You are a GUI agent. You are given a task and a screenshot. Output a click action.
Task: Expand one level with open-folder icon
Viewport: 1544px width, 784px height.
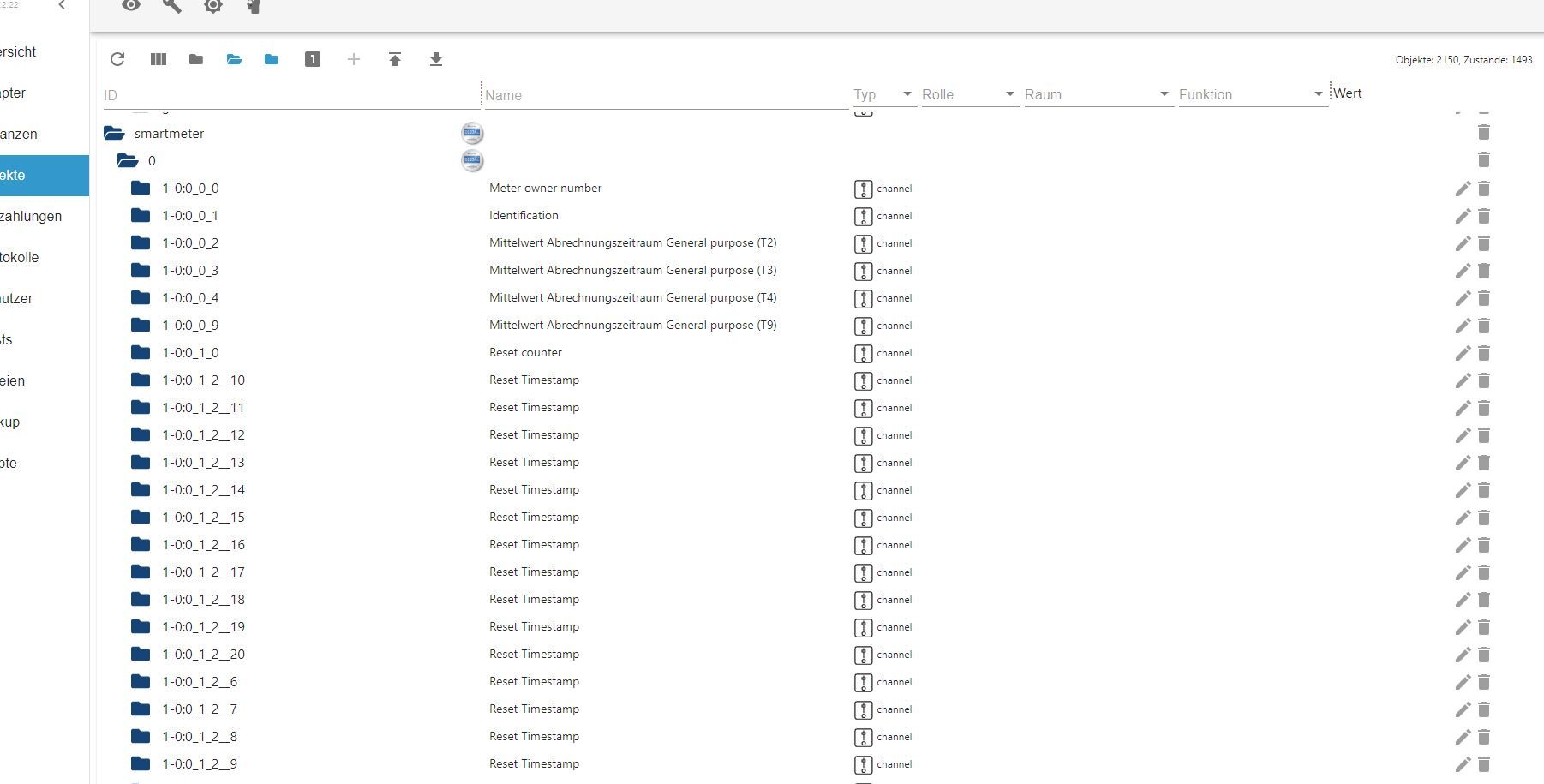(234, 59)
